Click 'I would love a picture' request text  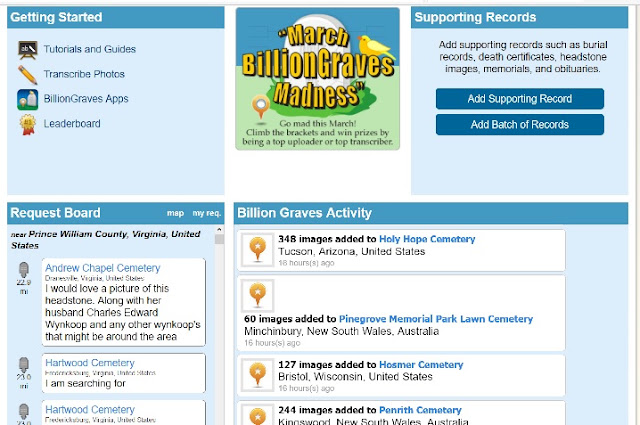(x=122, y=312)
